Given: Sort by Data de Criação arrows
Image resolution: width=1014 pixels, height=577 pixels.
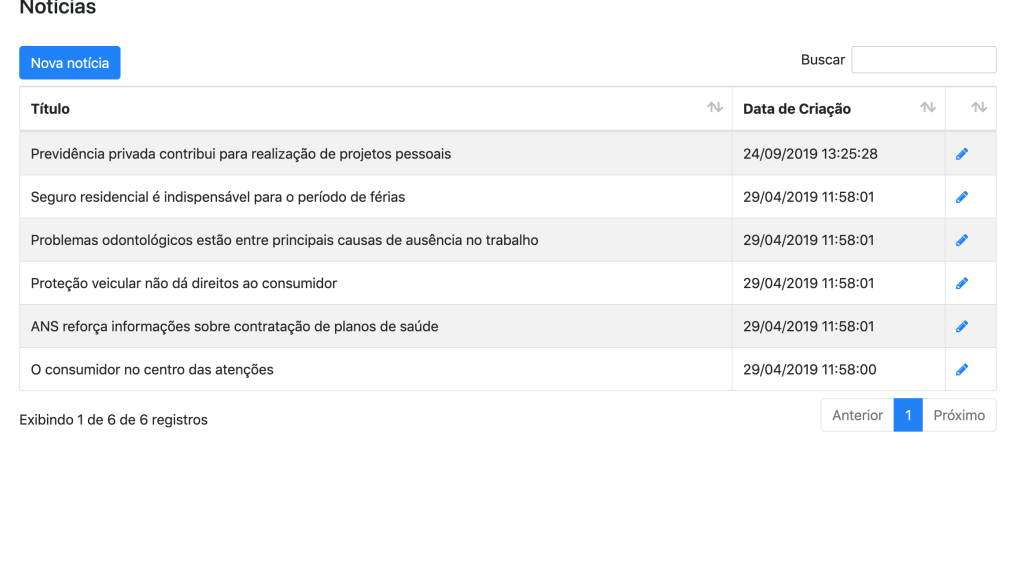Looking at the screenshot, I should click(928, 107).
